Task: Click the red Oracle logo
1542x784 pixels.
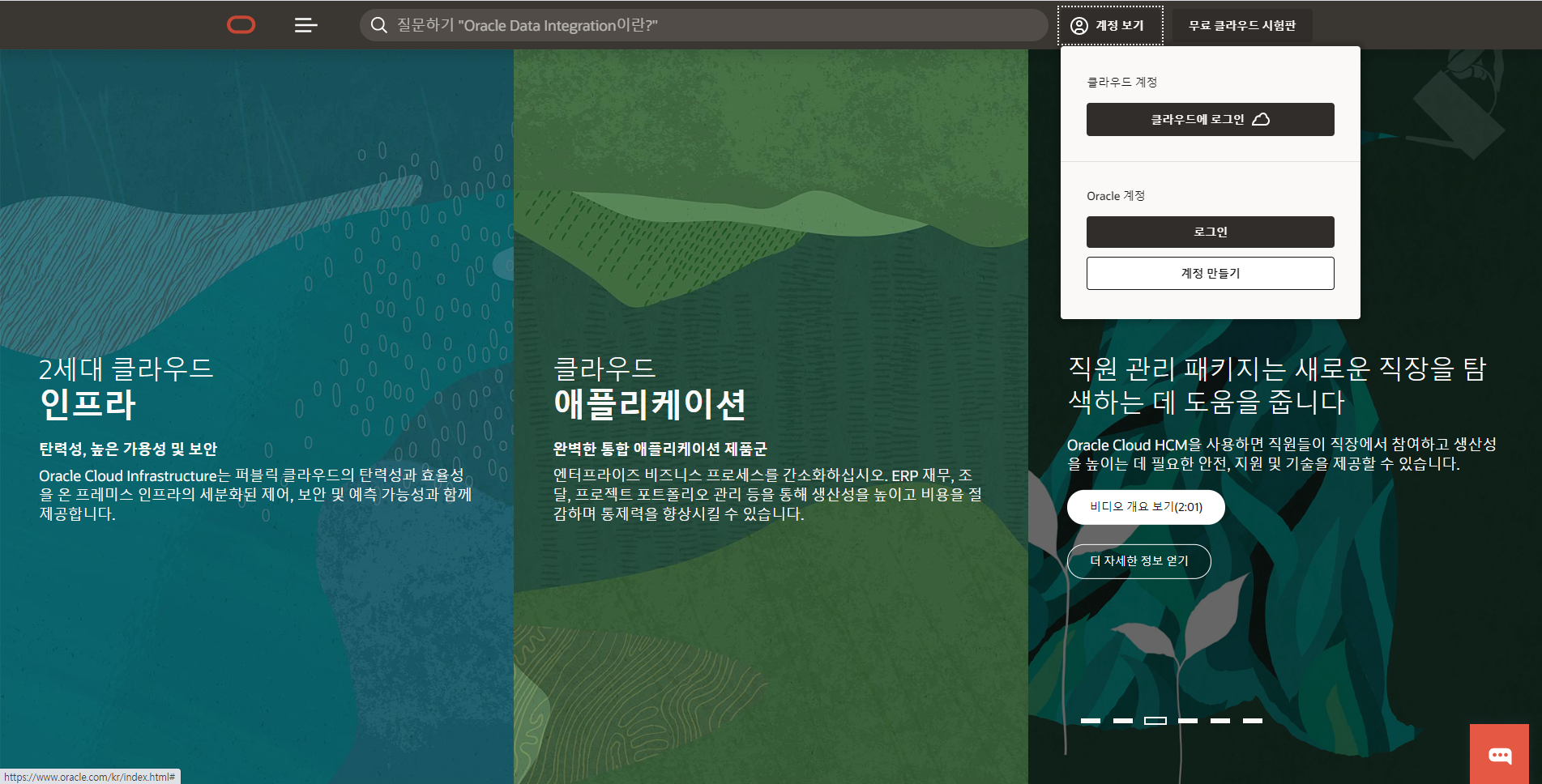Action: click(x=241, y=25)
